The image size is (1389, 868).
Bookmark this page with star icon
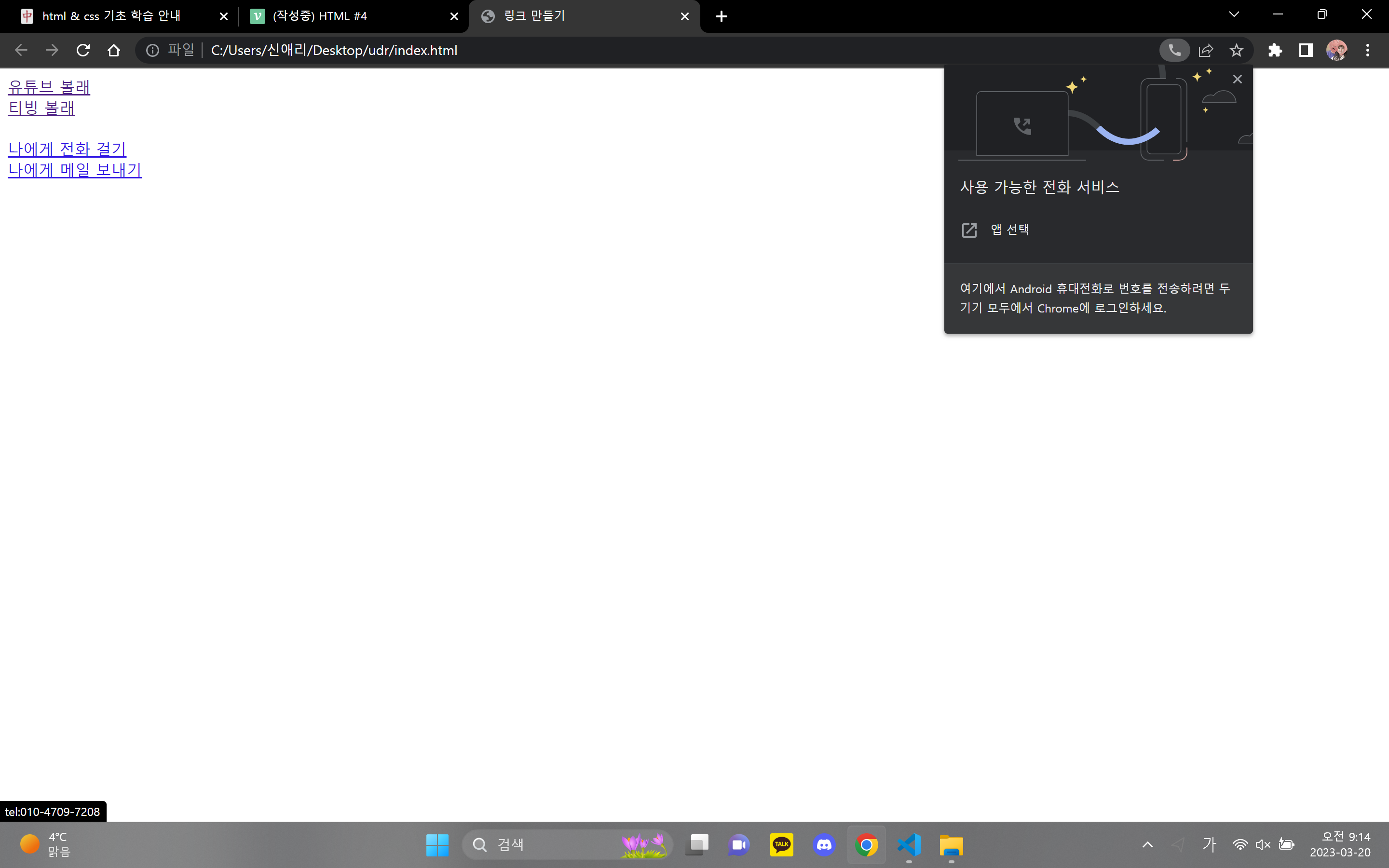click(x=1236, y=50)
